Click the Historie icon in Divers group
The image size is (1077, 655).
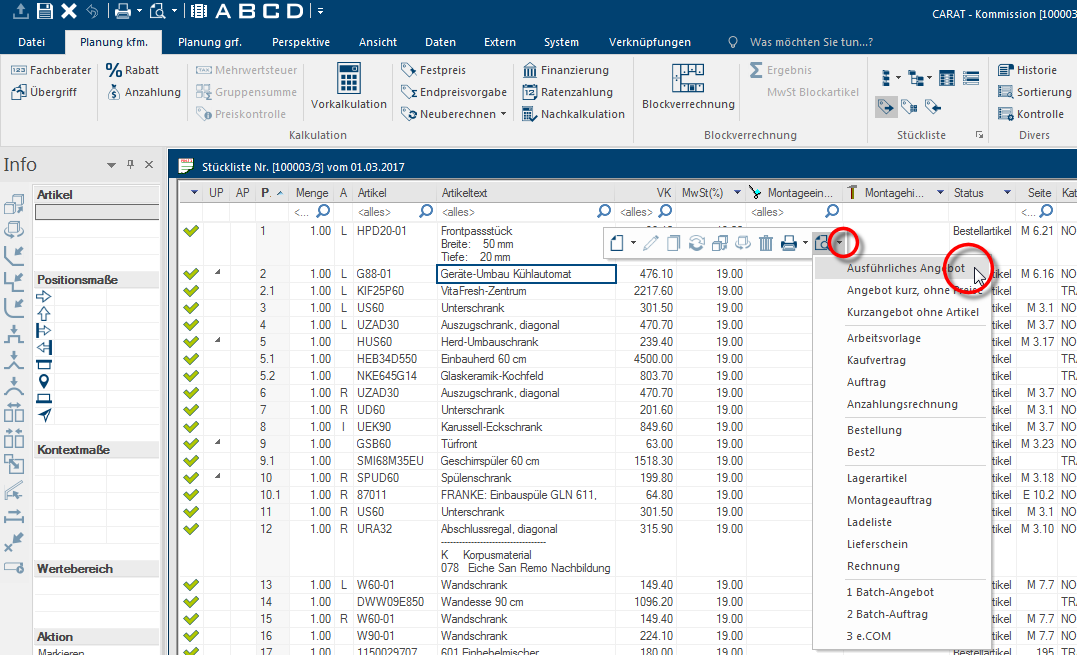pyautogui.click(x=1006, y=70)
